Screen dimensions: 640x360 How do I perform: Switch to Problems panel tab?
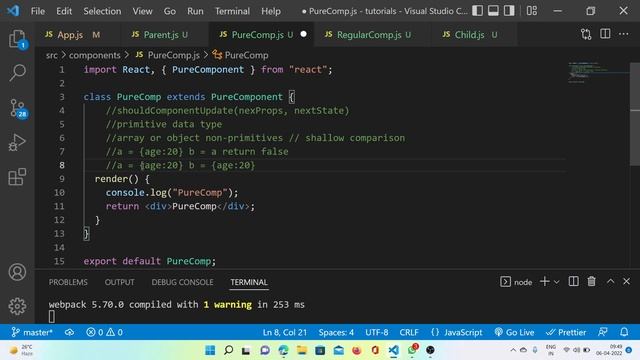click(68, 282)
